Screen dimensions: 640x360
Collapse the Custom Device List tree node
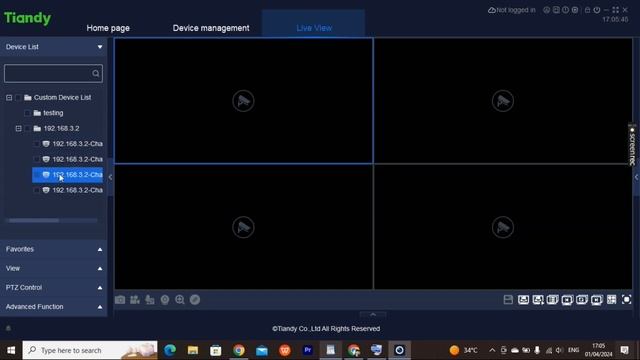point(9,98)
